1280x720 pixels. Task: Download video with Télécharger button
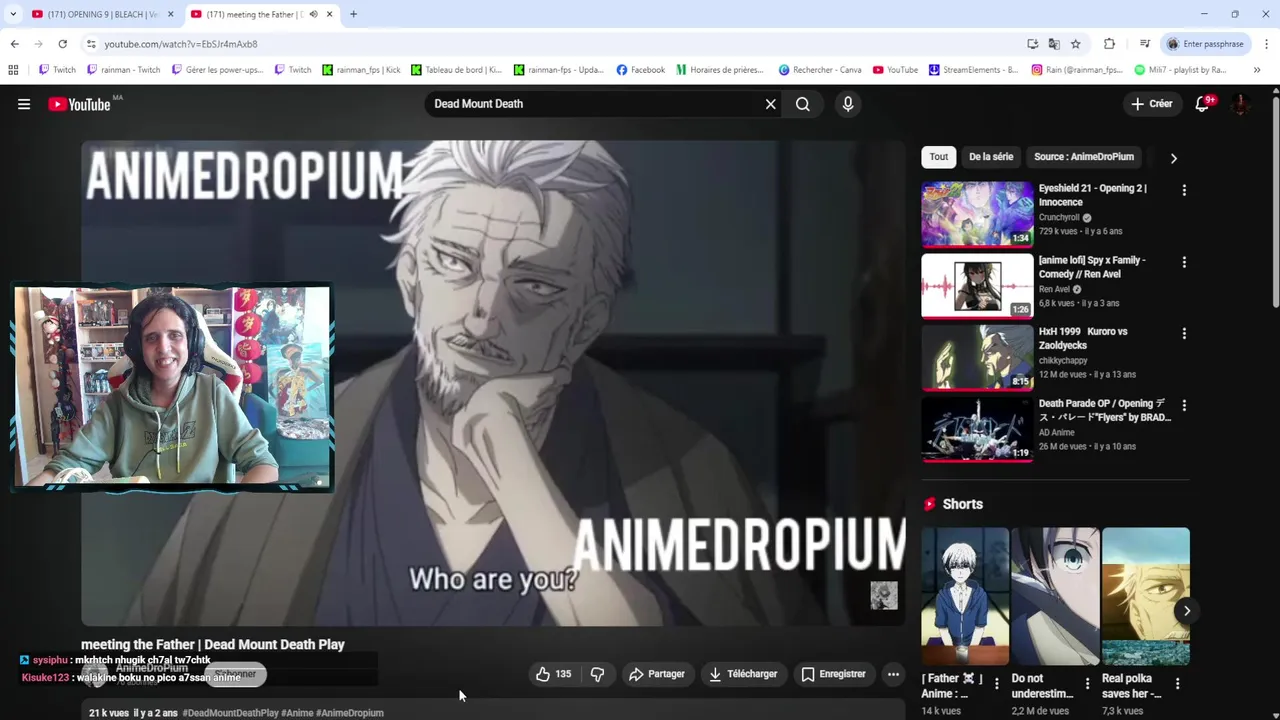pos(743,674)
